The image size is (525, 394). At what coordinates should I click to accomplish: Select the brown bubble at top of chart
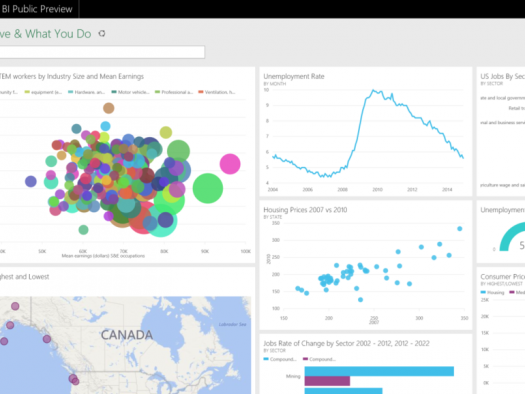pyautogui.click(x=108, y=108)
